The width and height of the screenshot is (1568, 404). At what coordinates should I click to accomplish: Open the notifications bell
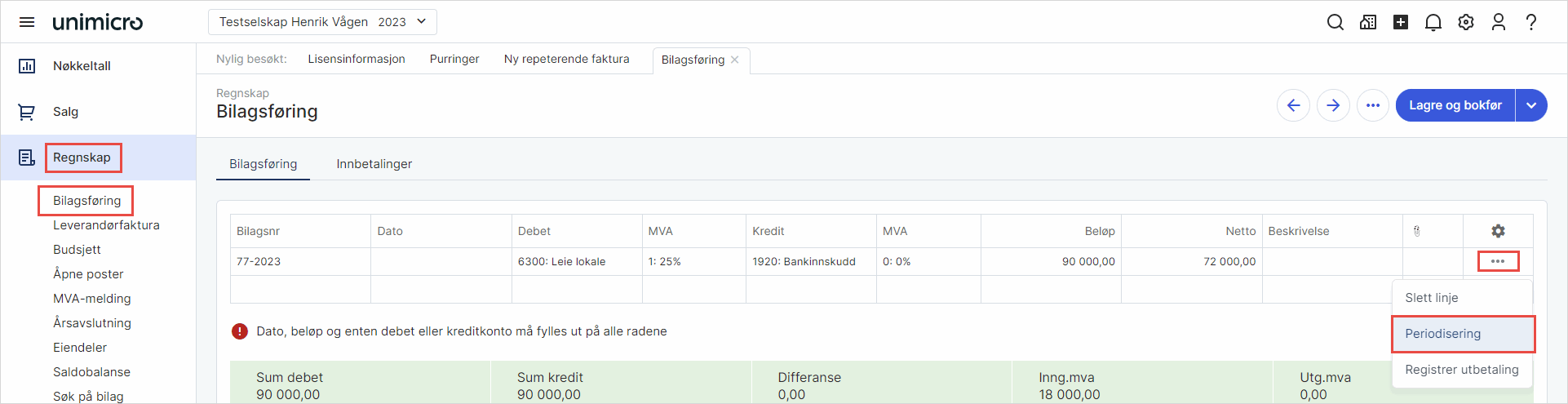coord(1433,22)
